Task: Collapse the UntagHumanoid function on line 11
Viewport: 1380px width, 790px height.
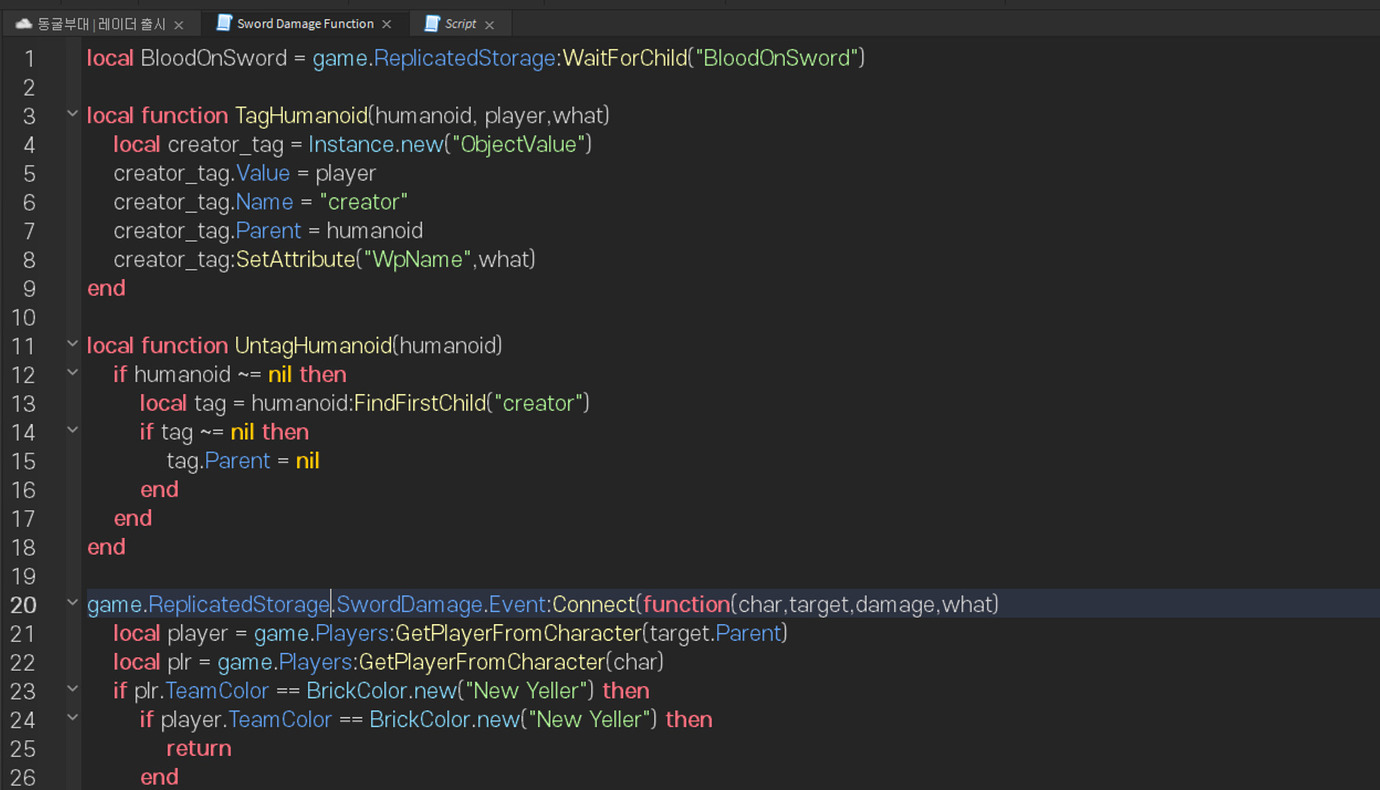Action: (71, 343)
